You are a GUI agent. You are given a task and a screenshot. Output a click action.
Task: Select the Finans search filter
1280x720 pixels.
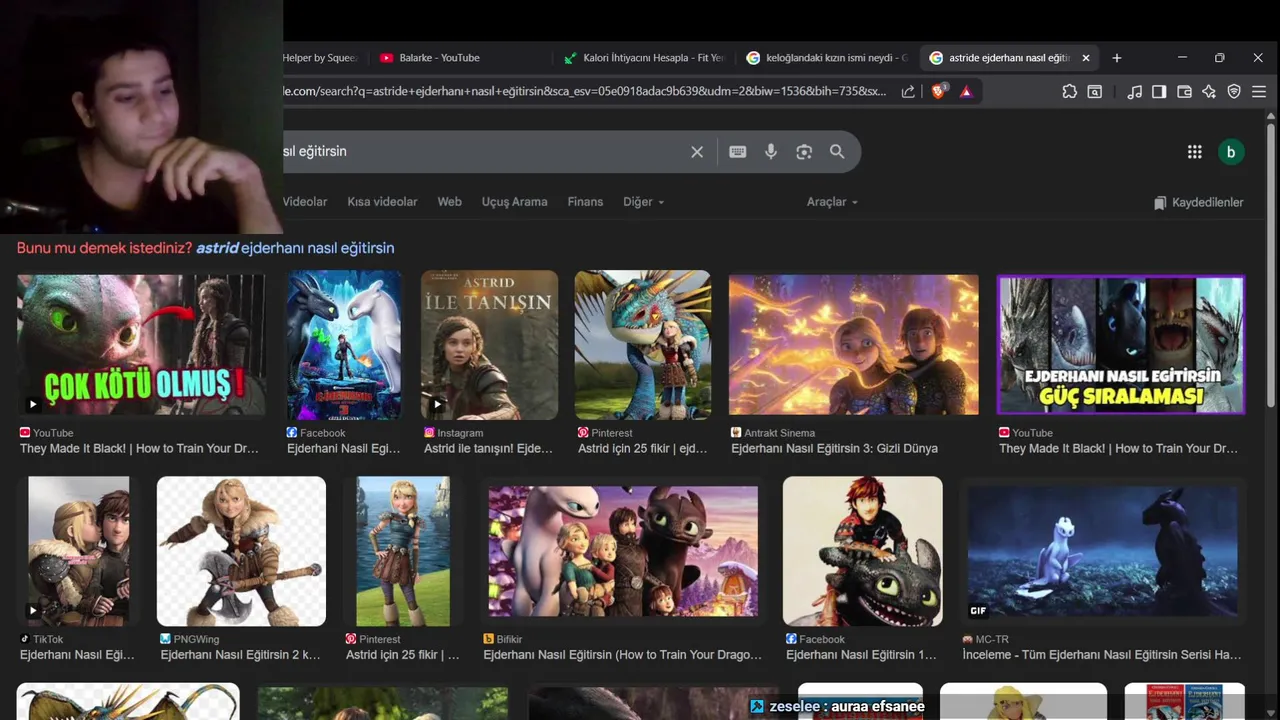click(585, 202)
